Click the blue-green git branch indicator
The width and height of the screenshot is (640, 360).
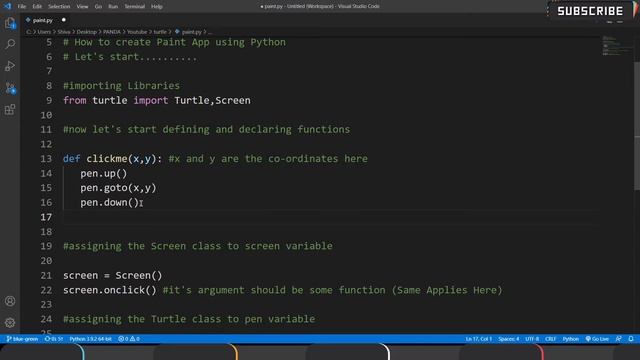click(22, 339)
